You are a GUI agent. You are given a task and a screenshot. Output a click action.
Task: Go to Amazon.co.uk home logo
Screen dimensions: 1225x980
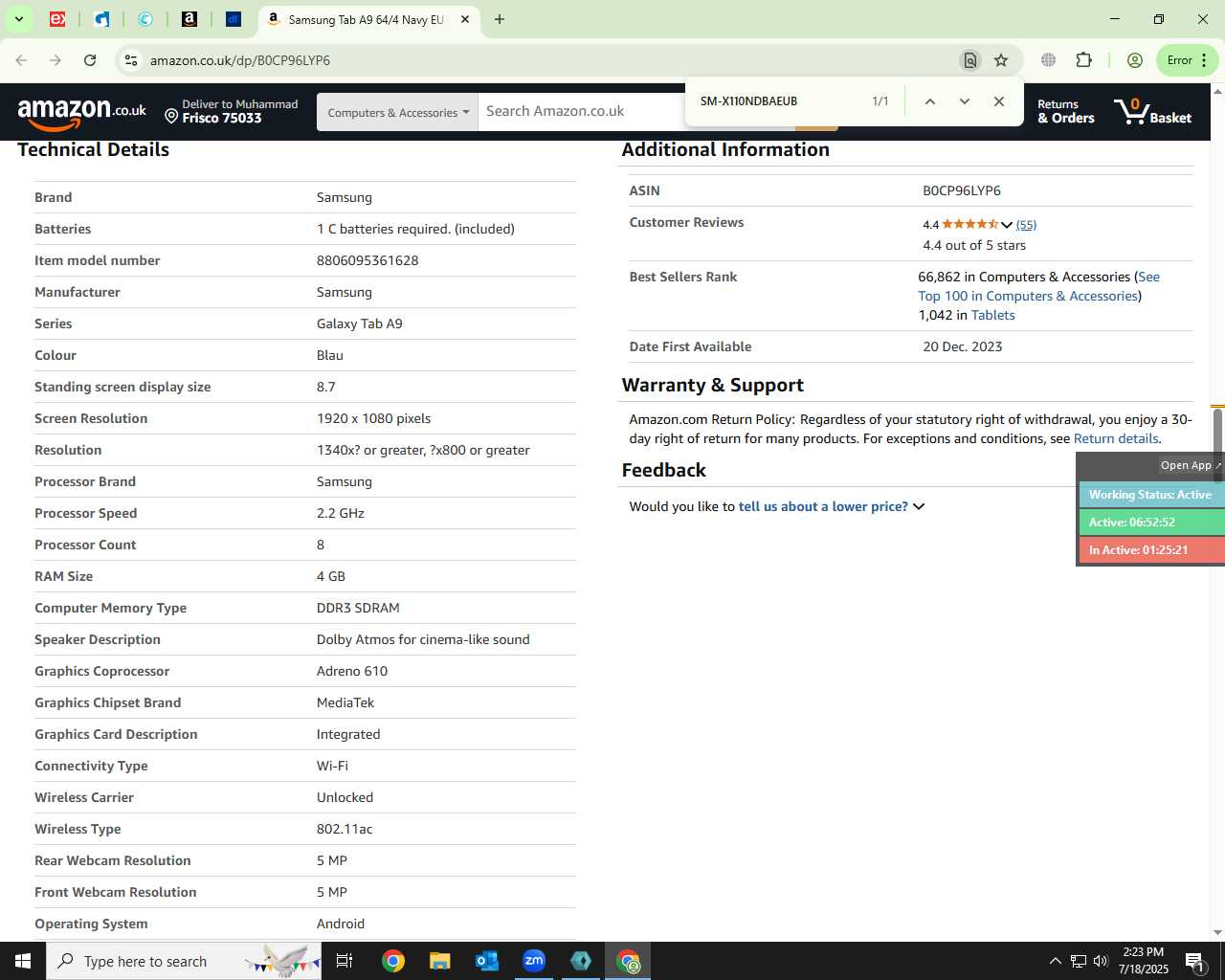point(82,113)
